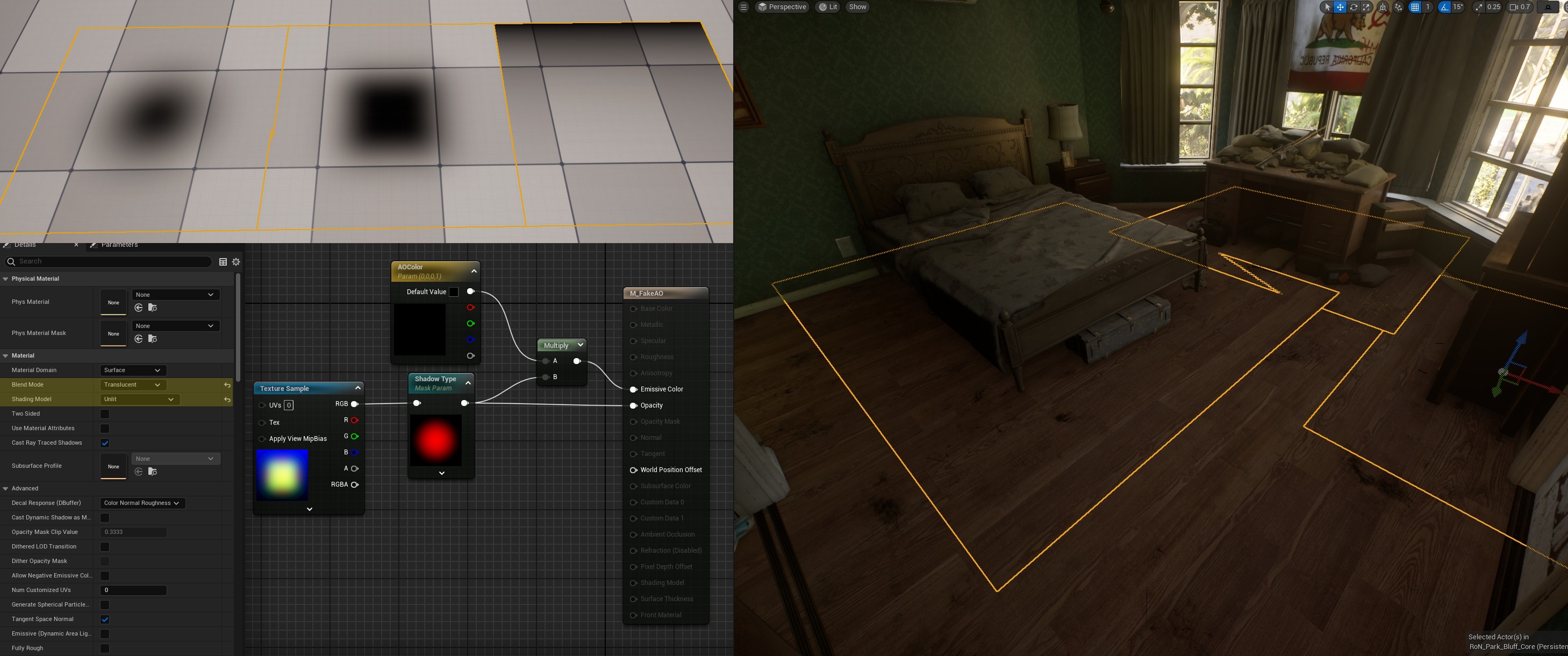1568x656 pixels.
Task: Collapse the Physical Material section
Action: pos(5,279)
